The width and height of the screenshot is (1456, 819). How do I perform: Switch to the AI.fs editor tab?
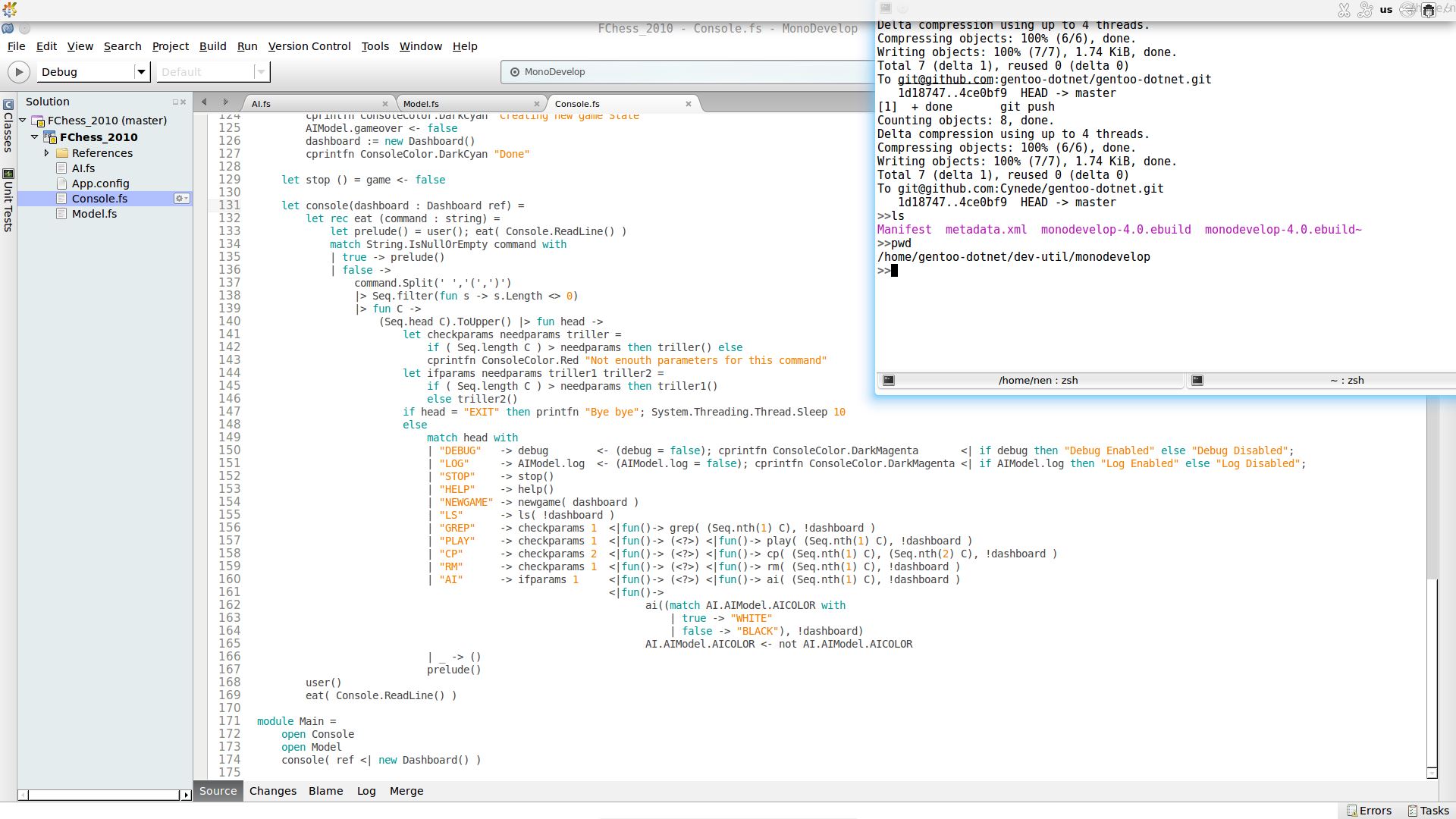pyautogui.click(x=262, y=104)
